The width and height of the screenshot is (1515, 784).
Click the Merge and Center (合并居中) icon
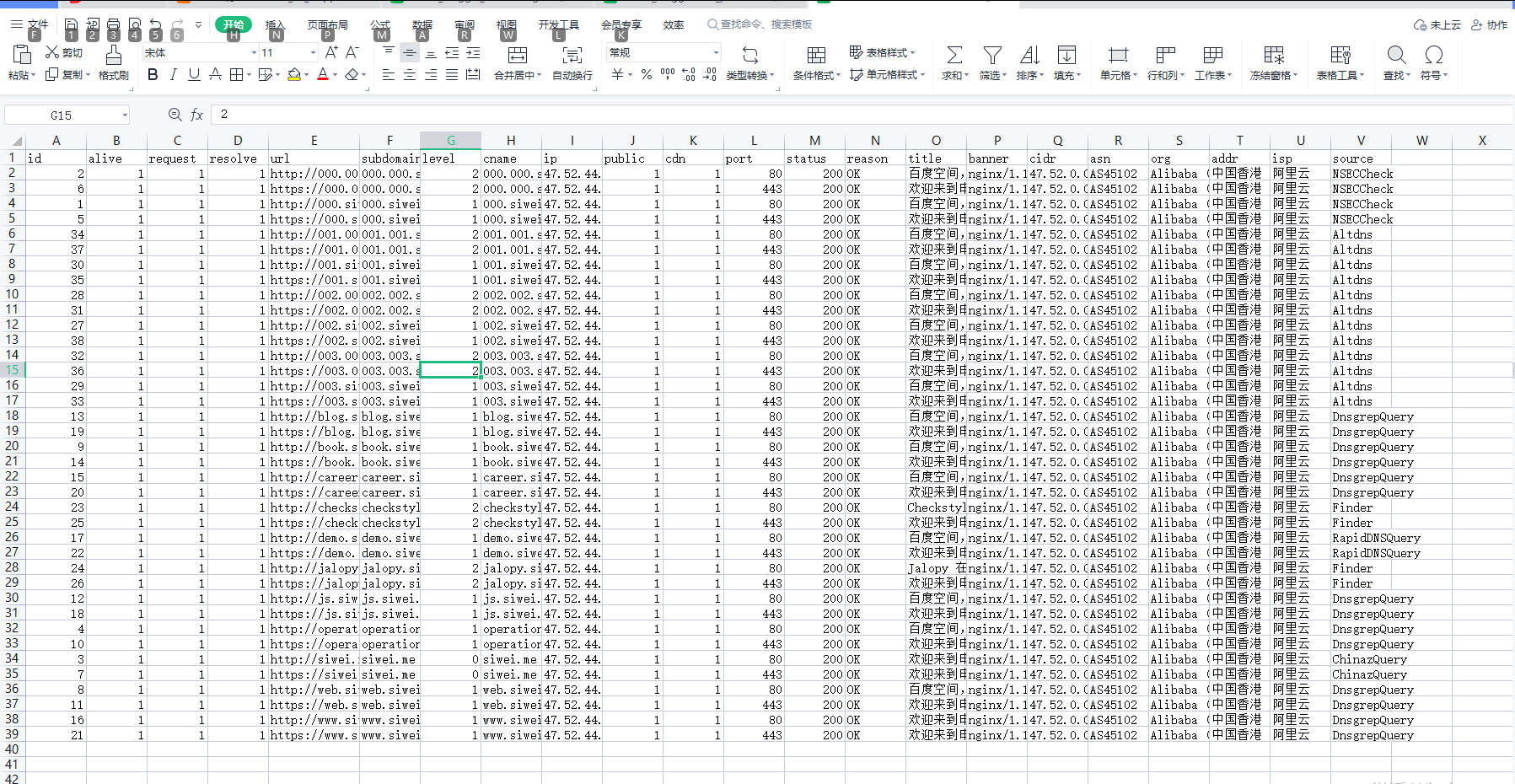[x=517, y=56]
